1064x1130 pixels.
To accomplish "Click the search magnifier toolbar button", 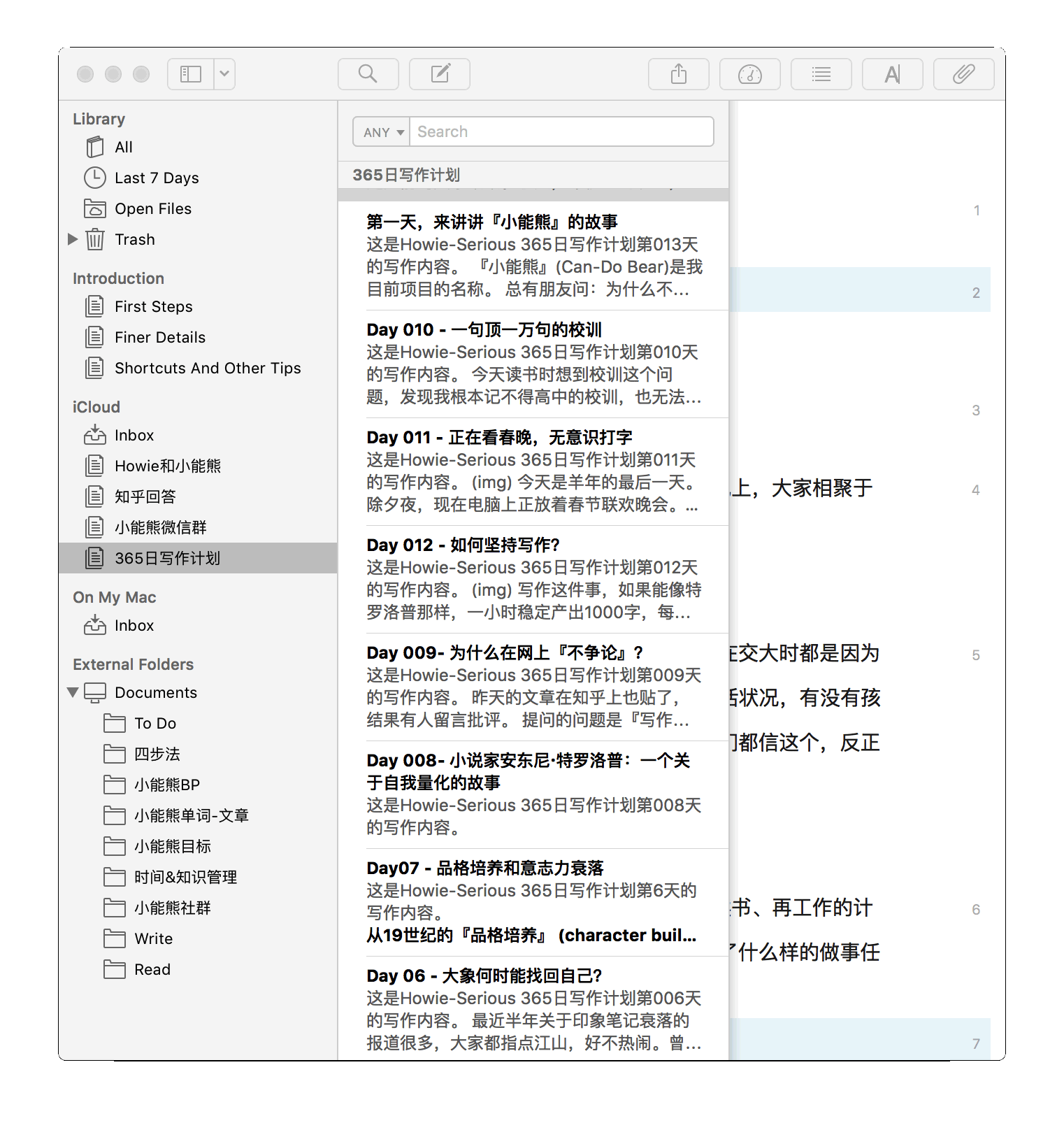I will click(x=368, y=74).
